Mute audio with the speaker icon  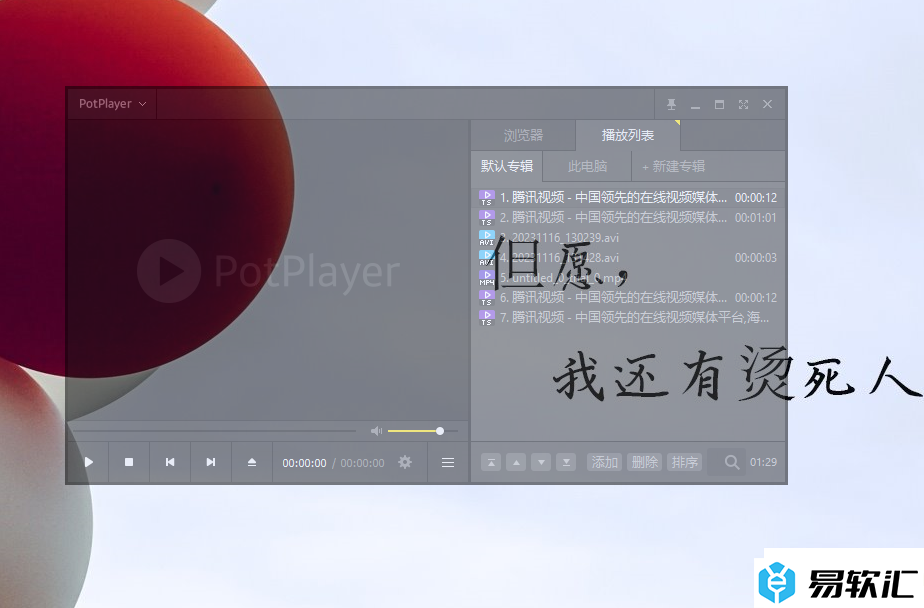(377, 431)
